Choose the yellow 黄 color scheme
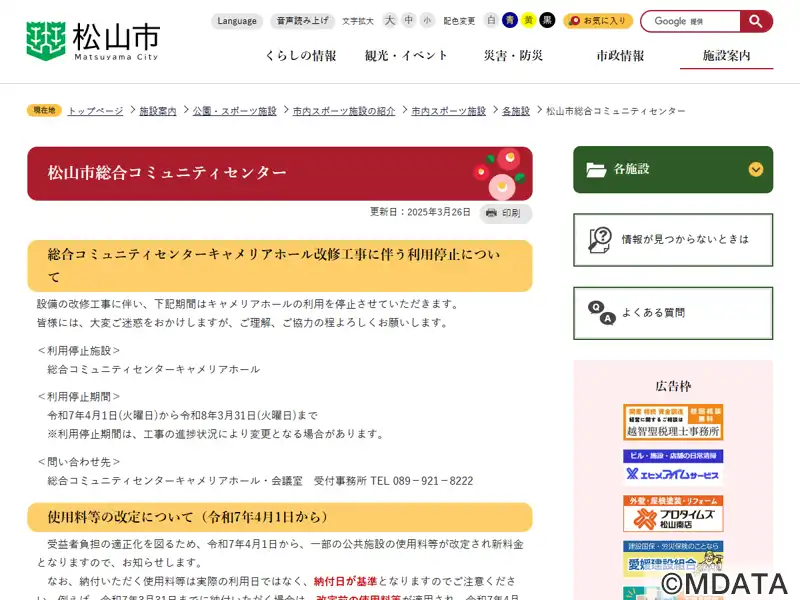 coord(529,20)
